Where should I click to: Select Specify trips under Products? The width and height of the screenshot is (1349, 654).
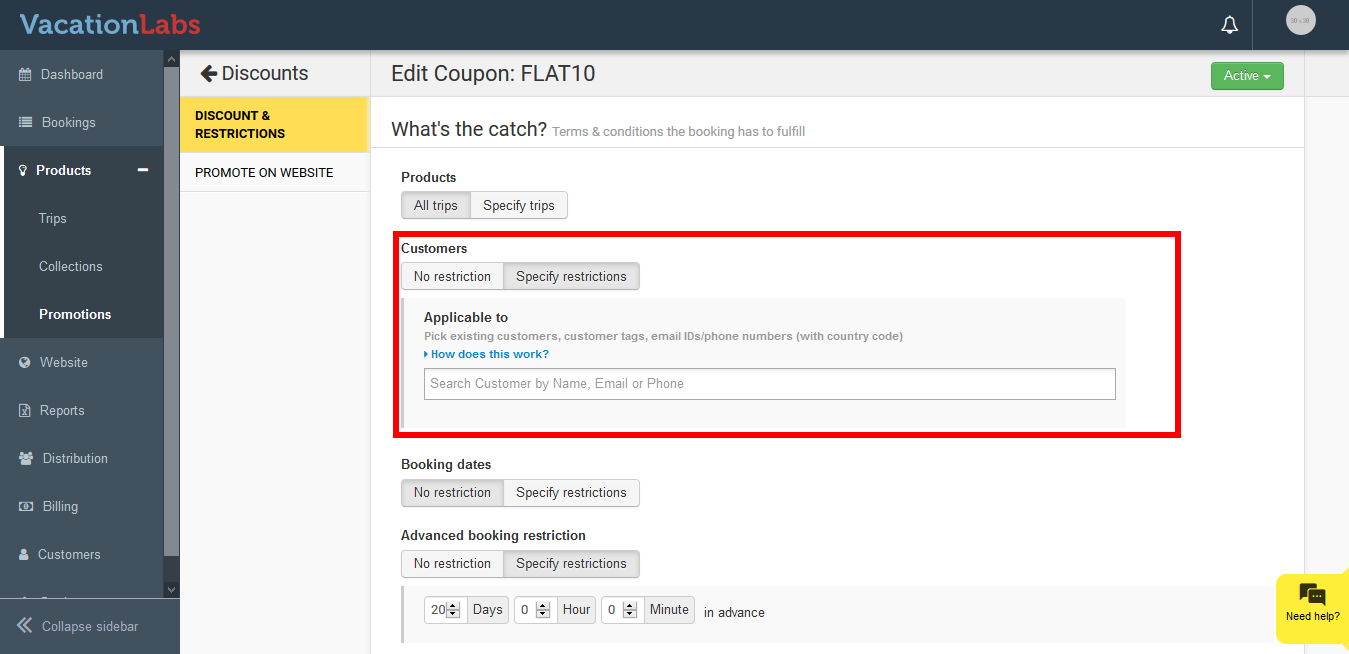518,206
